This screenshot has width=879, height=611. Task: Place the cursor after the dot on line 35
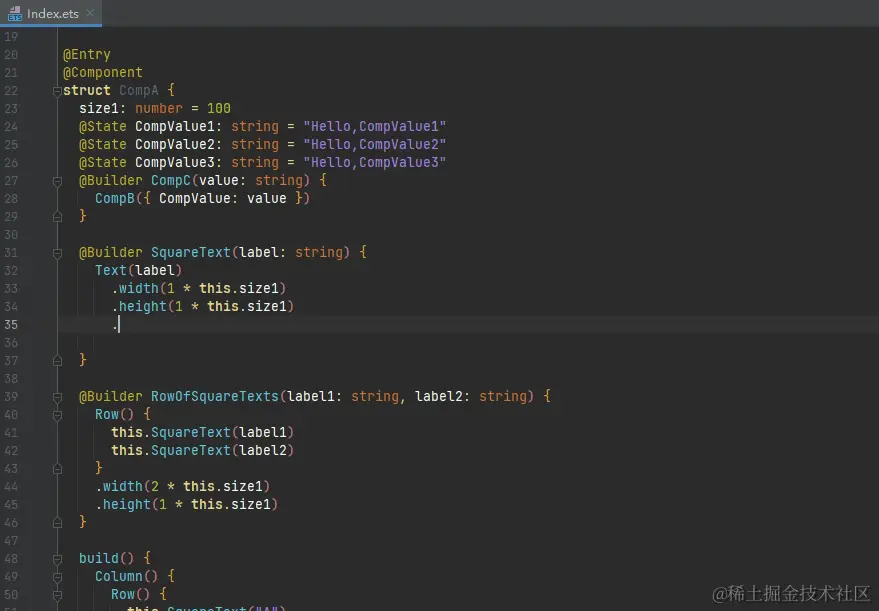(119, 325)
